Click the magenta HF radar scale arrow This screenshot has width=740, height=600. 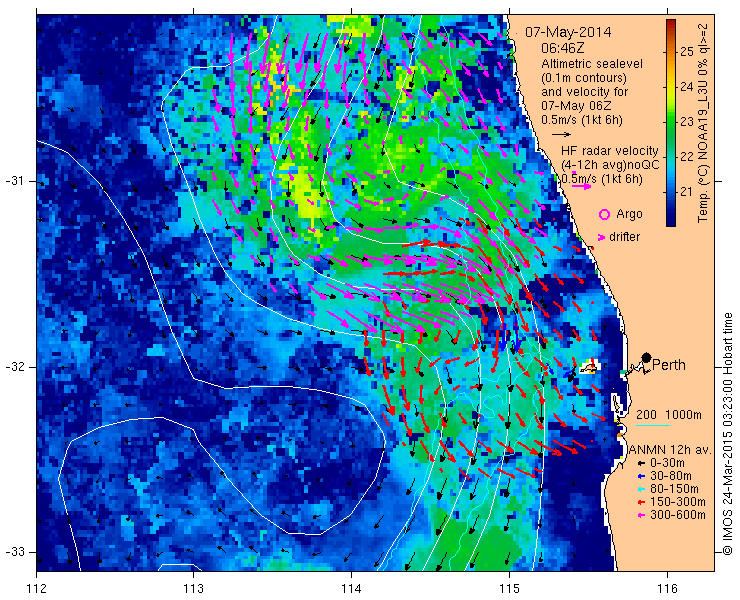point(581,186)
